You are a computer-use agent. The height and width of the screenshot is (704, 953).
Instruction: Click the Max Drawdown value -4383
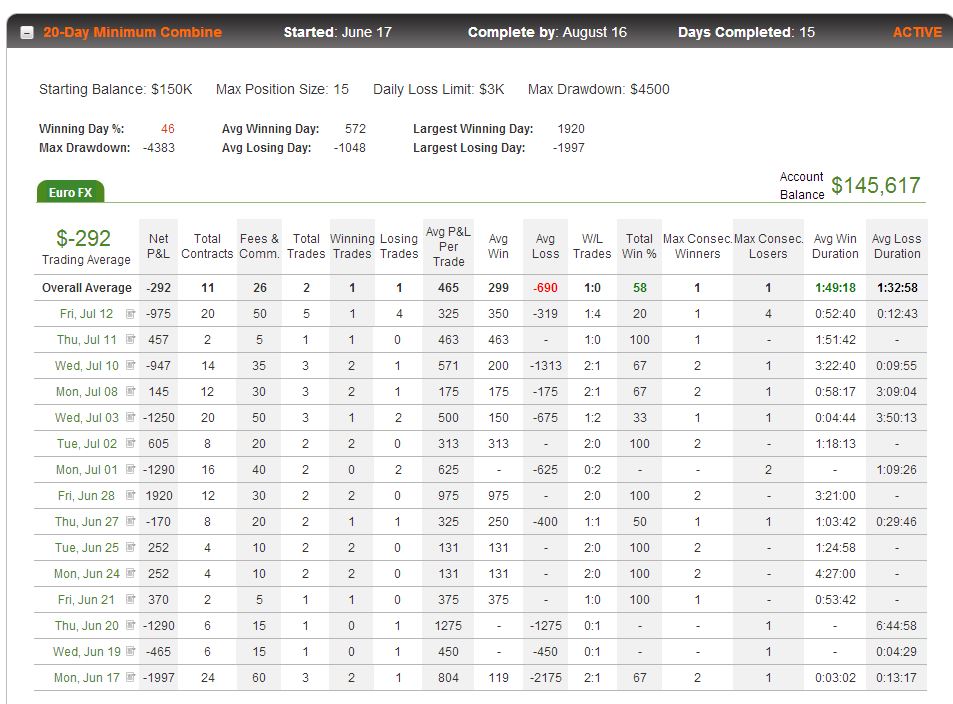coord(159,148)
